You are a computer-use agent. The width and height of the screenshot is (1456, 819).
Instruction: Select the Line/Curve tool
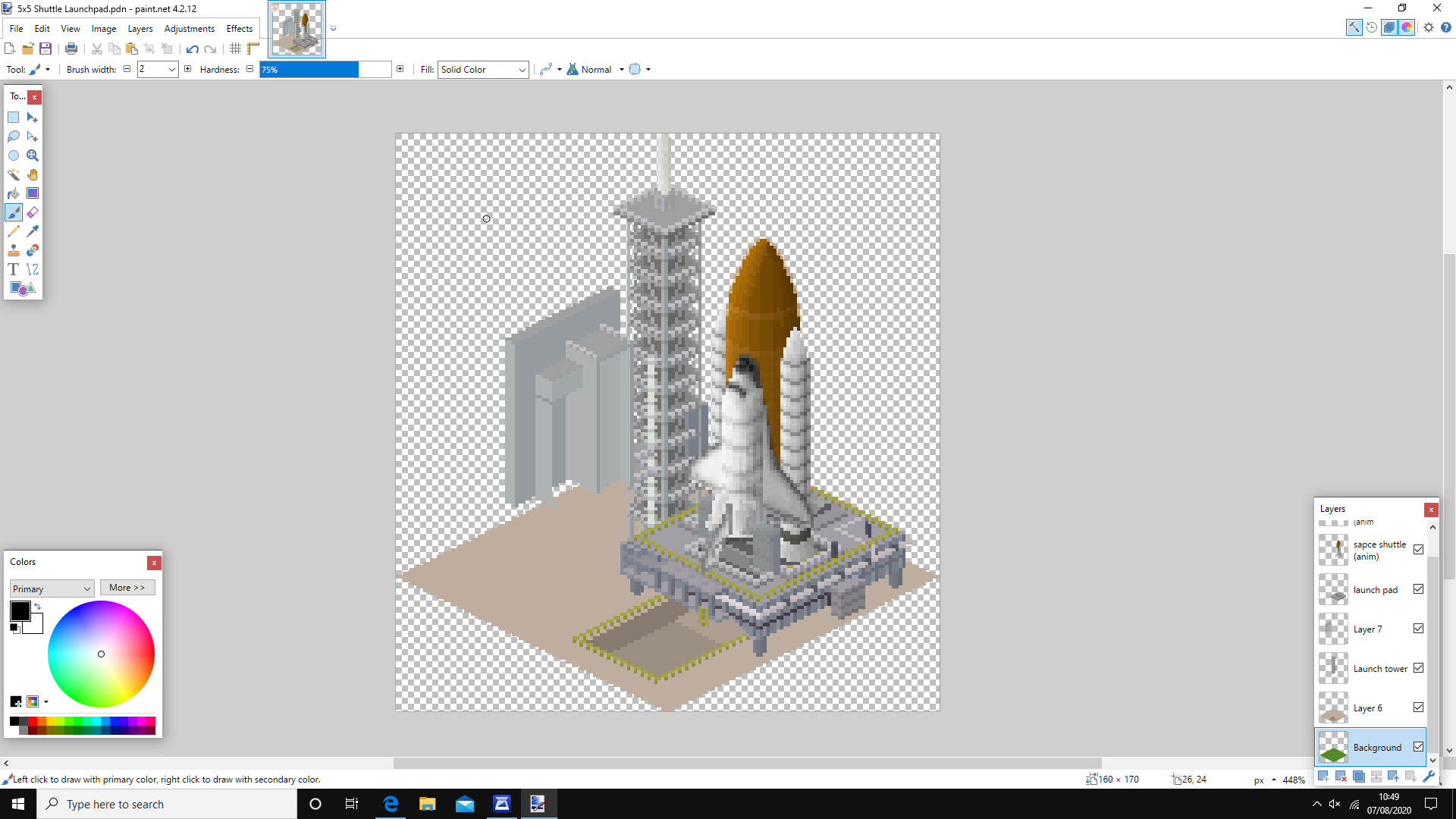(33, 269)
